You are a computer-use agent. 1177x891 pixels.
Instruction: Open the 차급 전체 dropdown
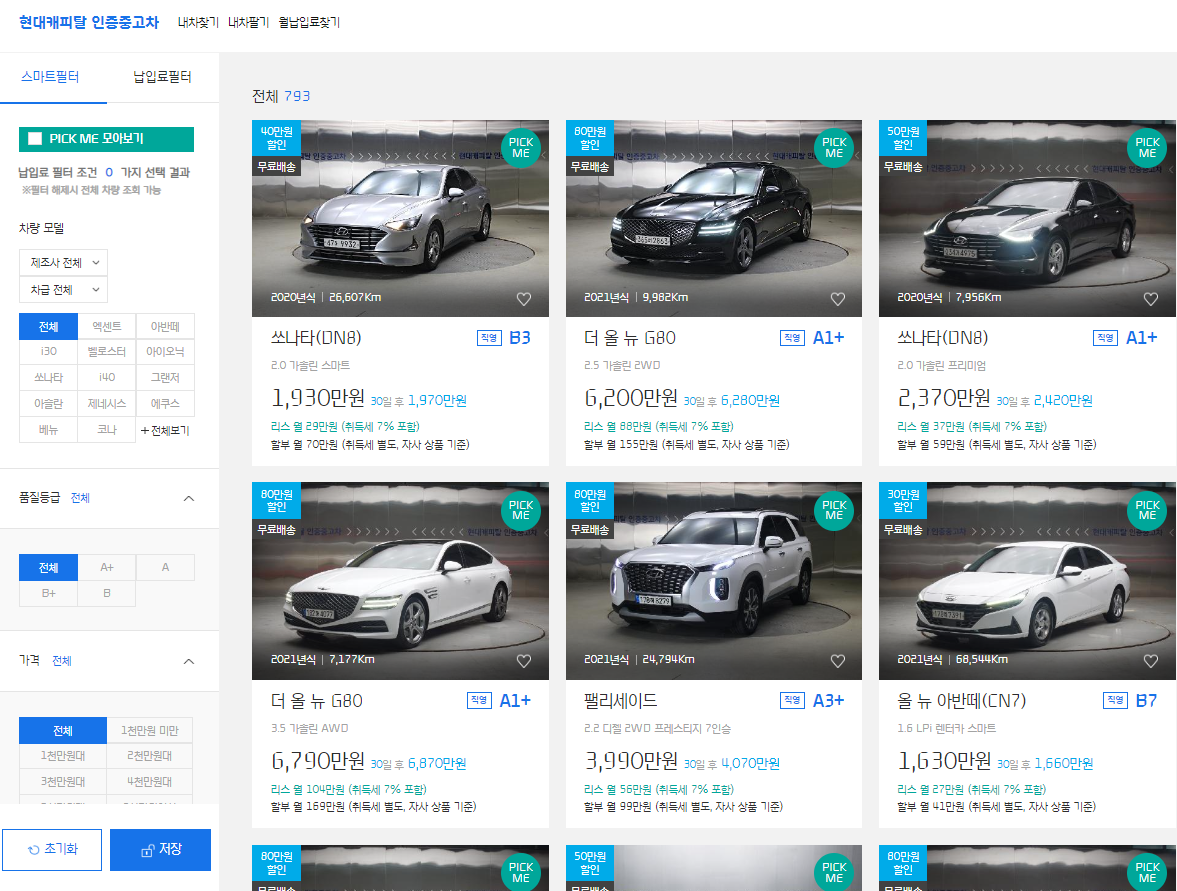[x=63, y=290]
